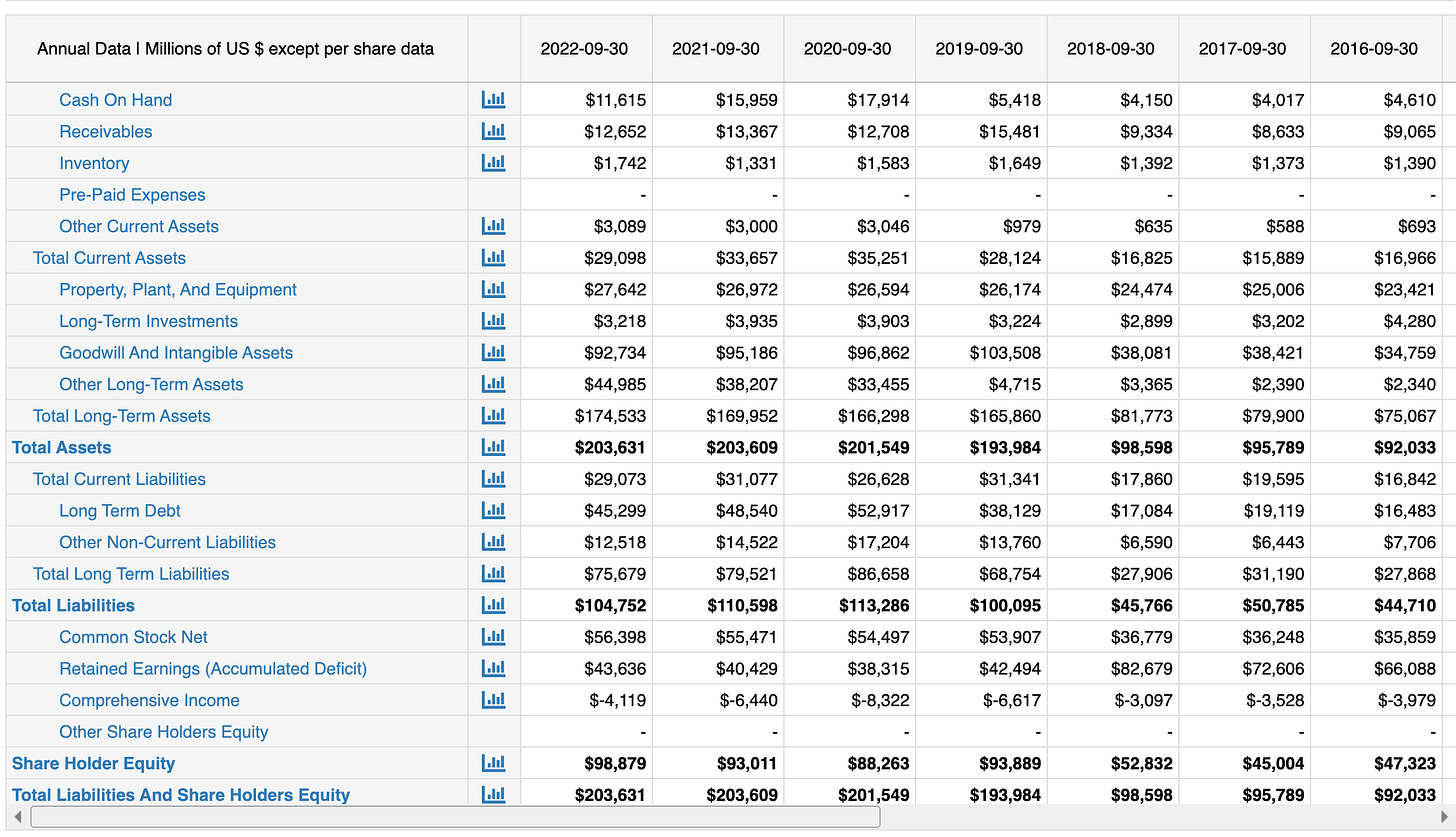Open Other Non-Current Liabilities link
Screen dimensions: 1456x837
(167, 542)
